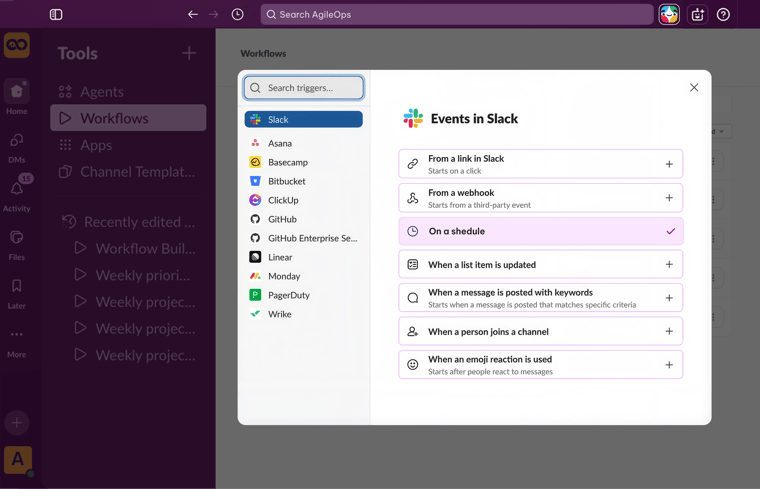760x489 pixels.
Task: Choose When an emoji reaction is used
Action: [x=540, y=364]
